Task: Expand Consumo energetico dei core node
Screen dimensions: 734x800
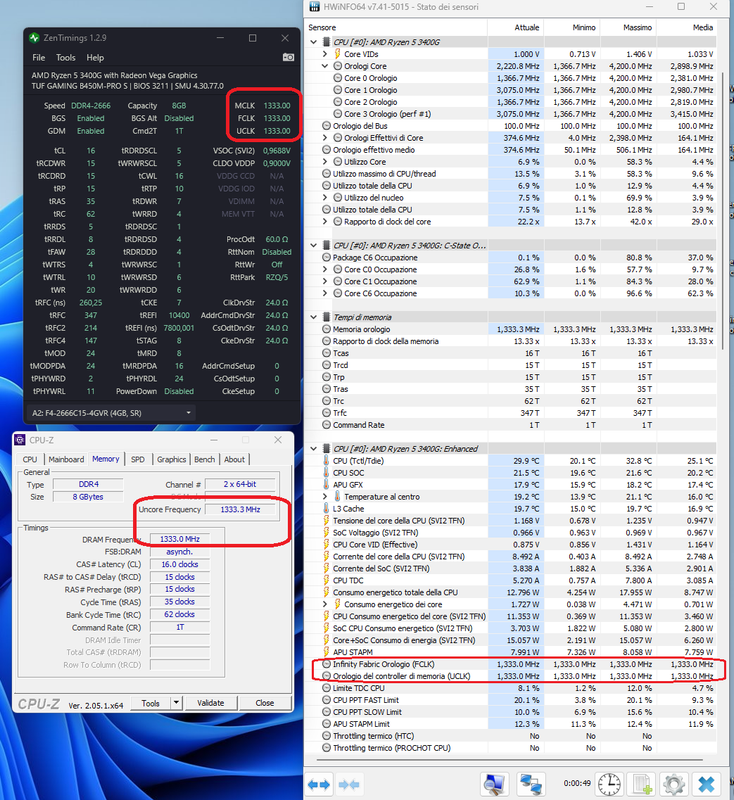Action: click(x=325, y=604)
